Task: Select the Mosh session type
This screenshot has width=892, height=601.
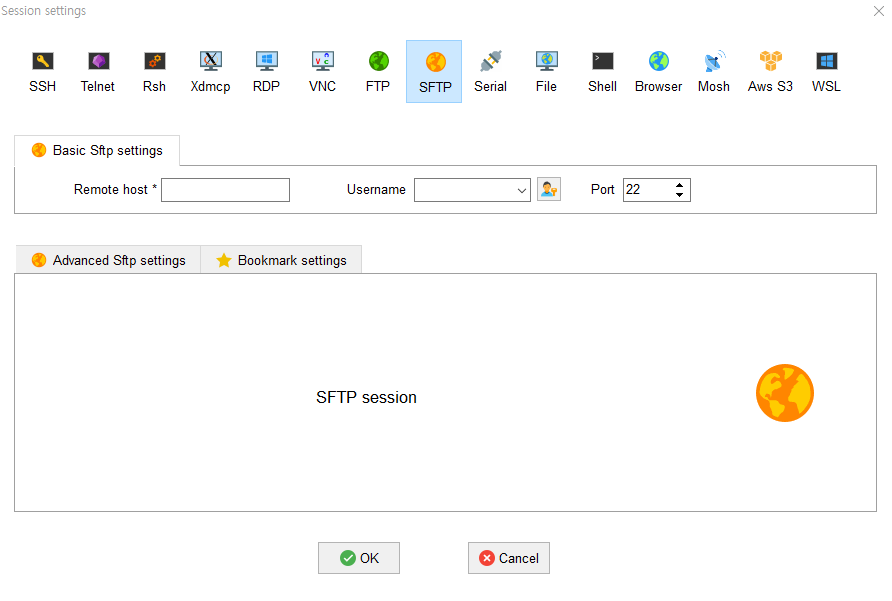Action: 714,72
